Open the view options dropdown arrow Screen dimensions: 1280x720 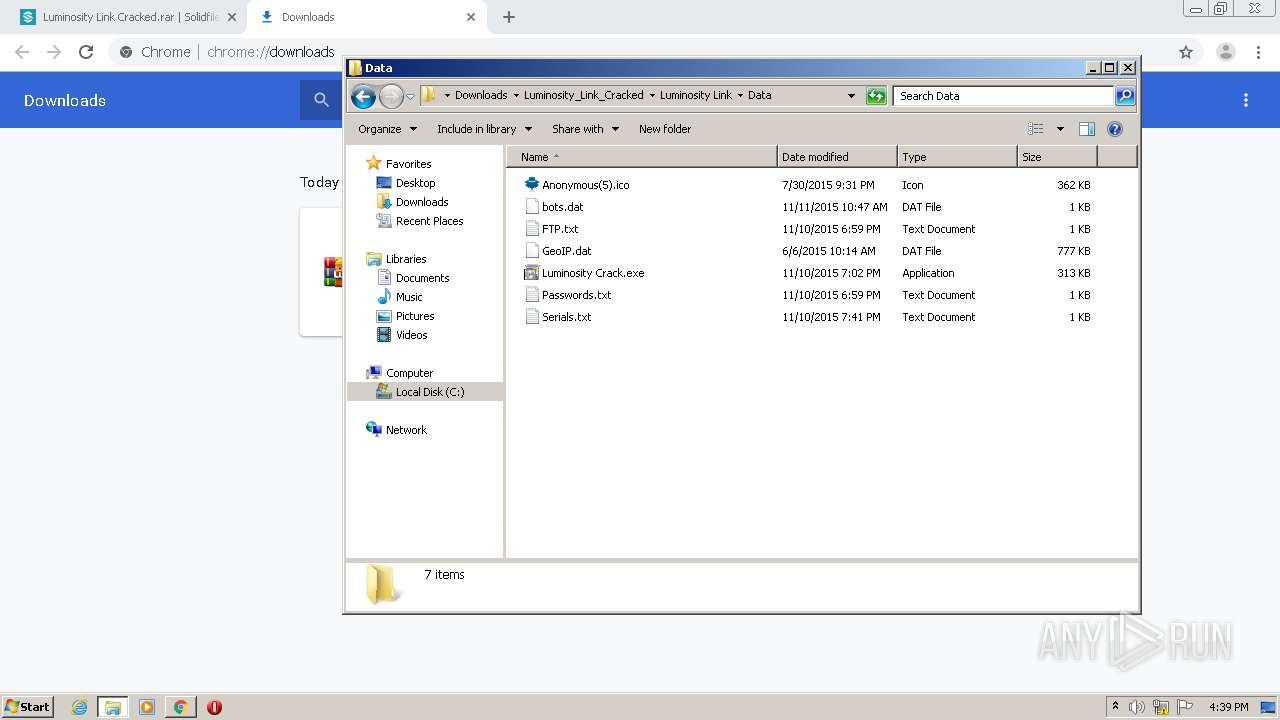coord(1060,129)
